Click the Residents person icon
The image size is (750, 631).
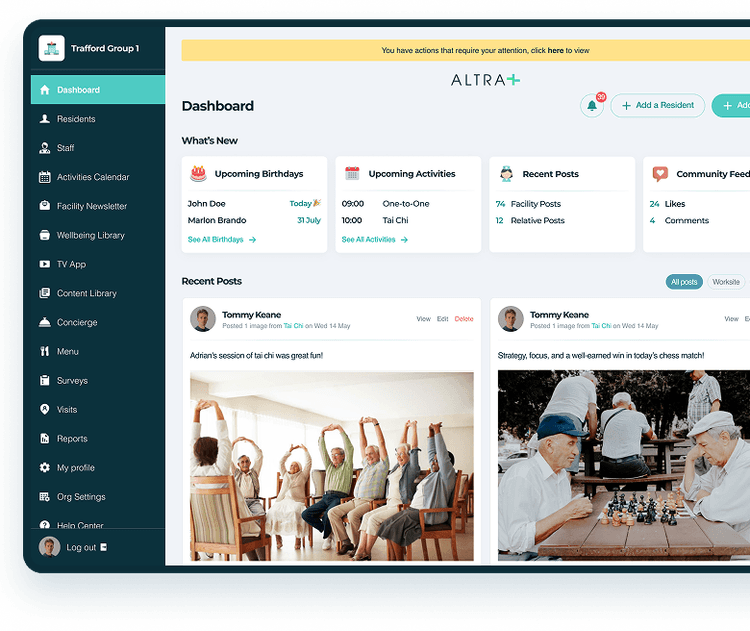click(x=44, y=119)
